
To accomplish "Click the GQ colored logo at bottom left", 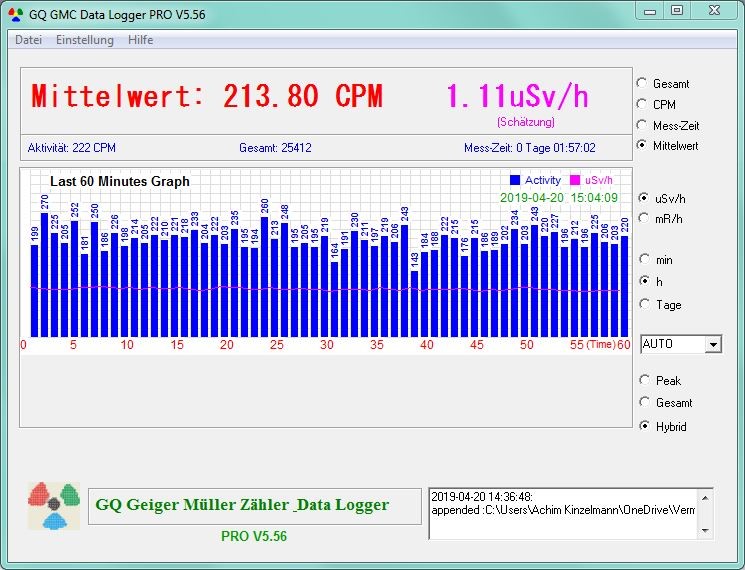I will (x=54, y=506).
